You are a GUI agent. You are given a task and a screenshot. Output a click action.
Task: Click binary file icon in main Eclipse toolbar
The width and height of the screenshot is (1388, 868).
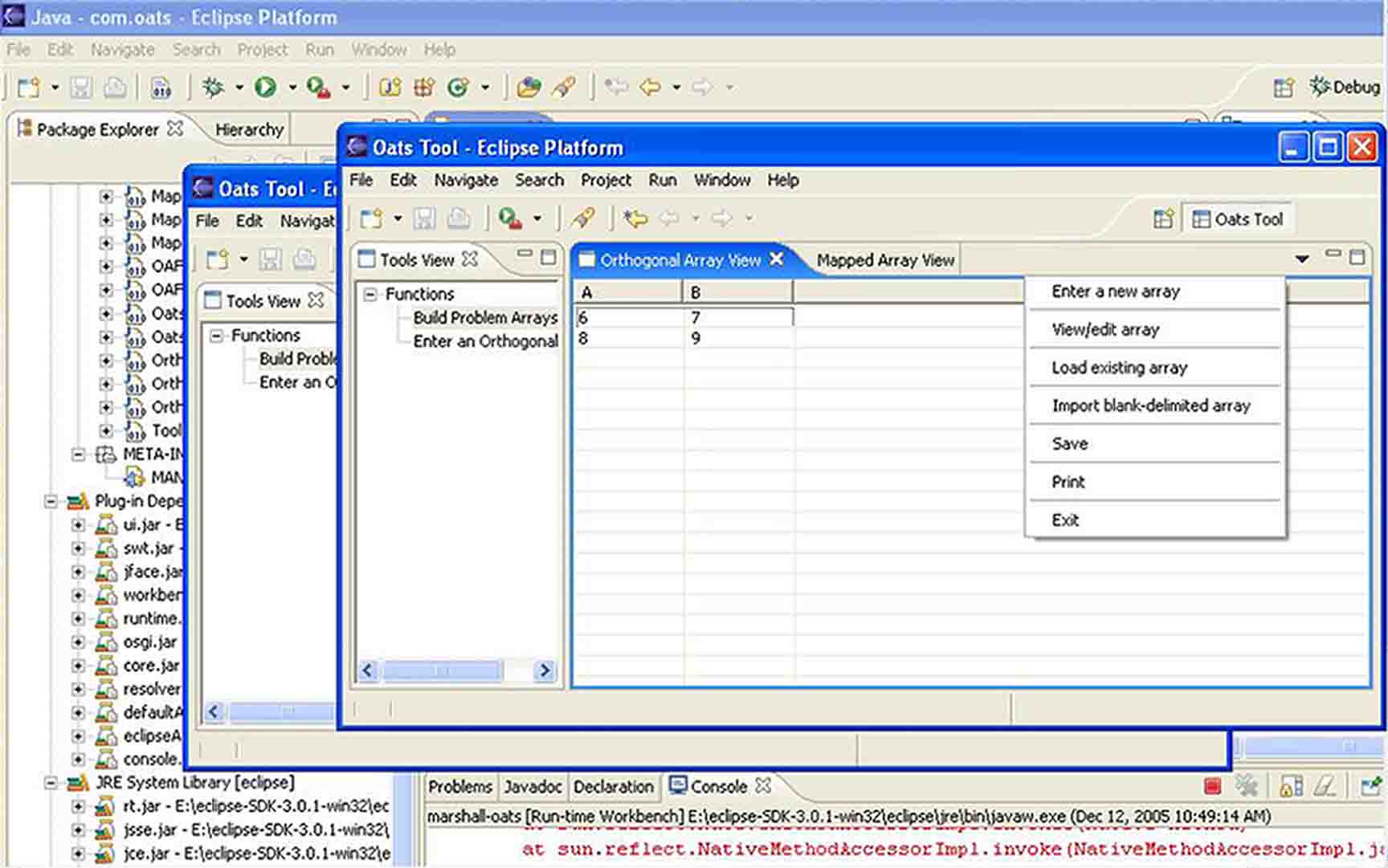[161, 87]
